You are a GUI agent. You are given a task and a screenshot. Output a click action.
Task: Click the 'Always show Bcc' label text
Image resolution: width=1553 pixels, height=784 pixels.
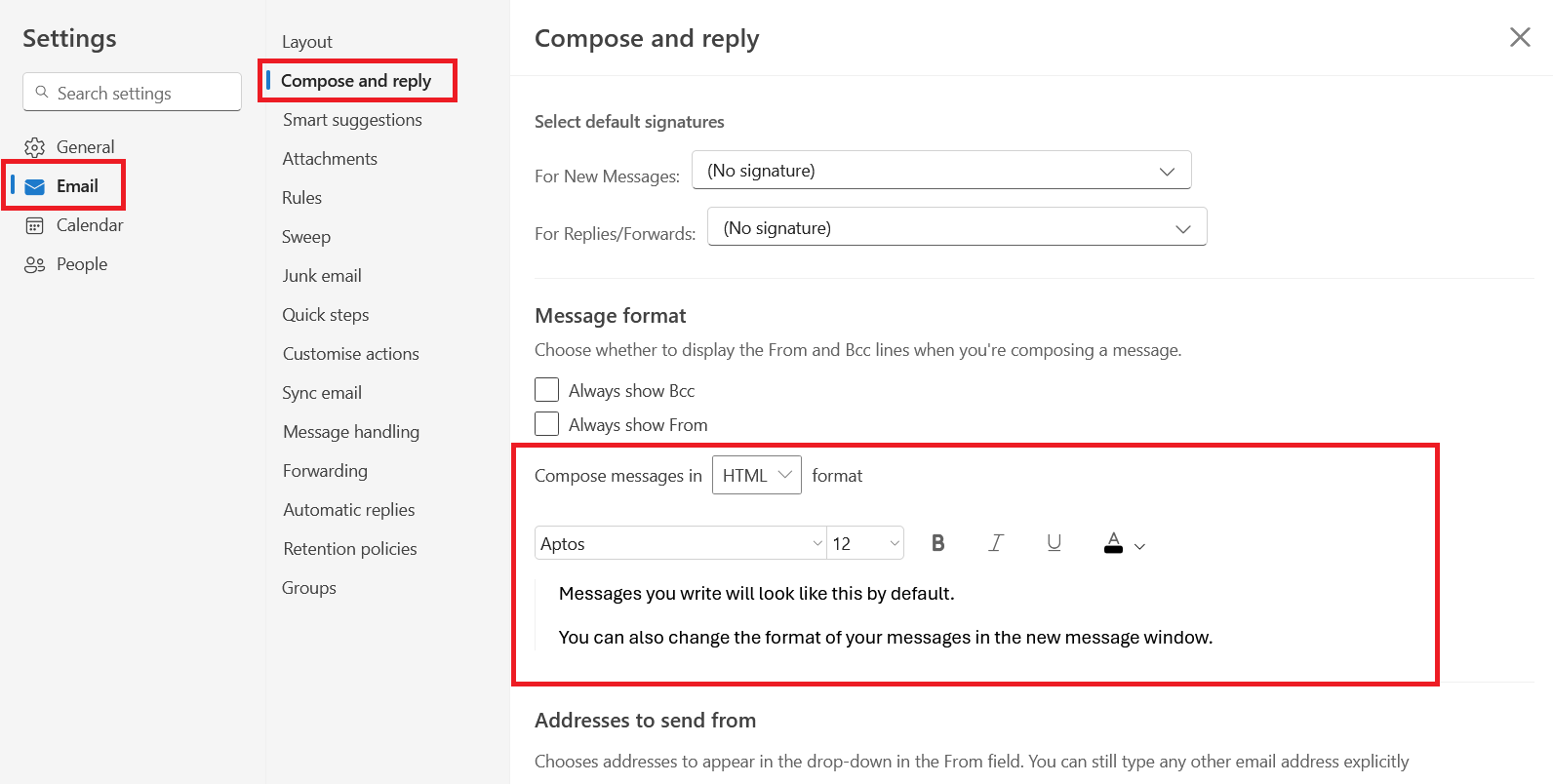click(x=631, y=391)
